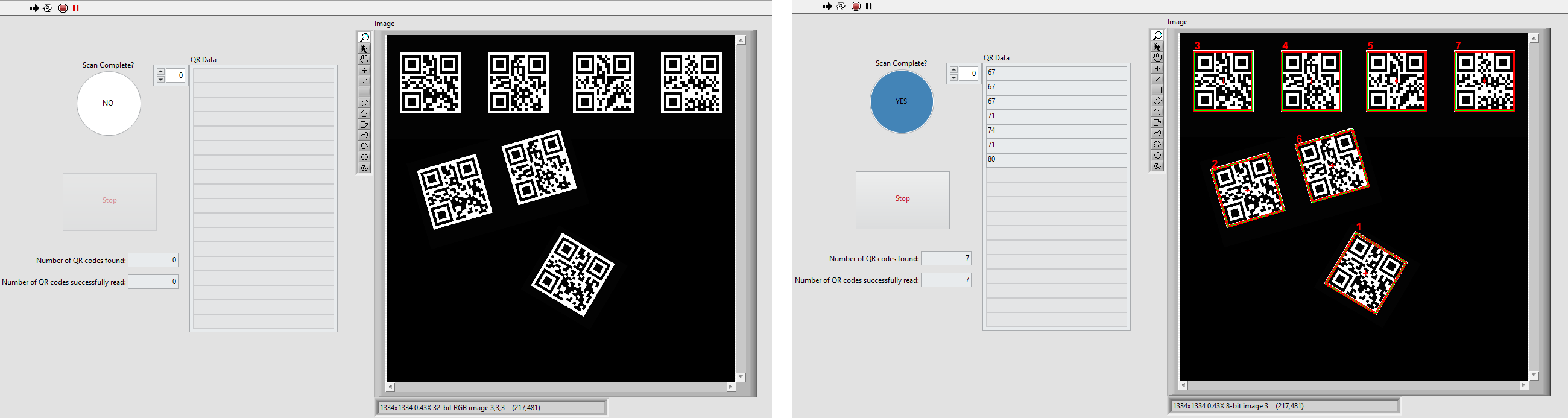Image resolution: width=1568 pixels, height=418 pixels.
Task: Click the Stop button in the left window
Action: [x=110, y=202]
